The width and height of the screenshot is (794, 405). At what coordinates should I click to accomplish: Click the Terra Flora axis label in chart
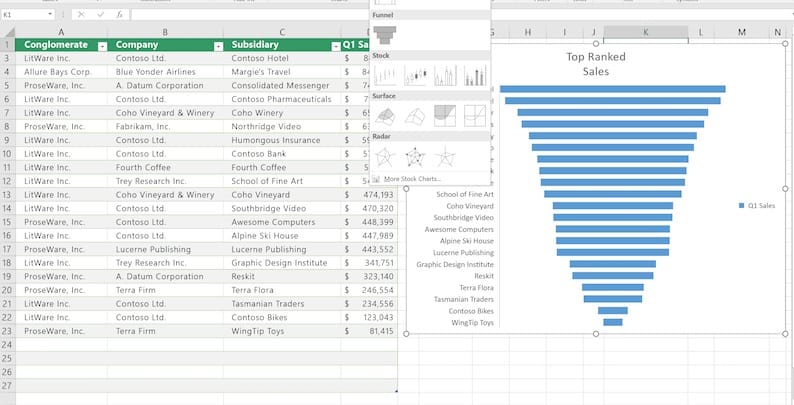[x=477, y=288]
